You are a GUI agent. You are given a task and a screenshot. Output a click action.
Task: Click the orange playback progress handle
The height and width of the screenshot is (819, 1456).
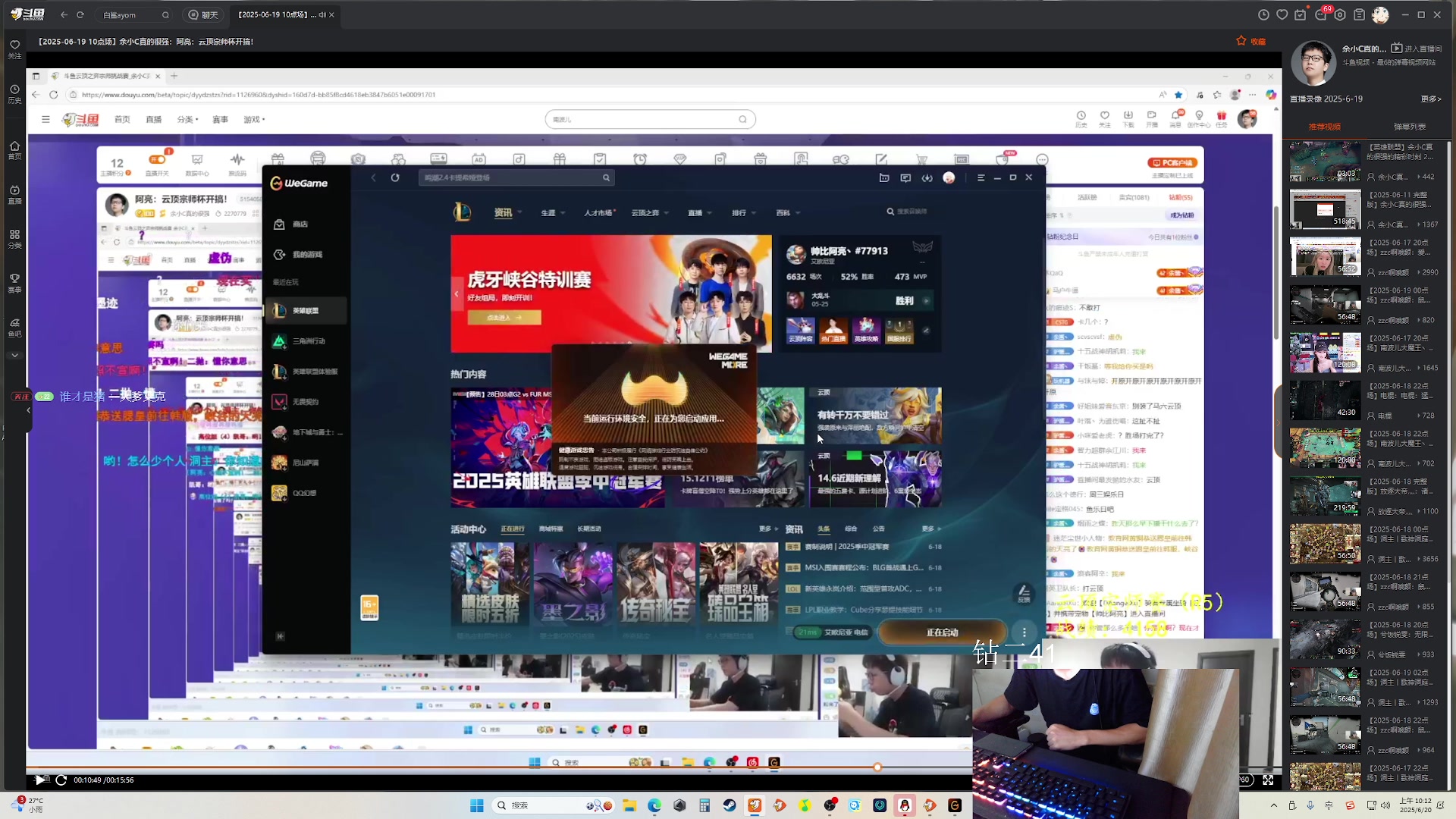[x=877, y=767]
